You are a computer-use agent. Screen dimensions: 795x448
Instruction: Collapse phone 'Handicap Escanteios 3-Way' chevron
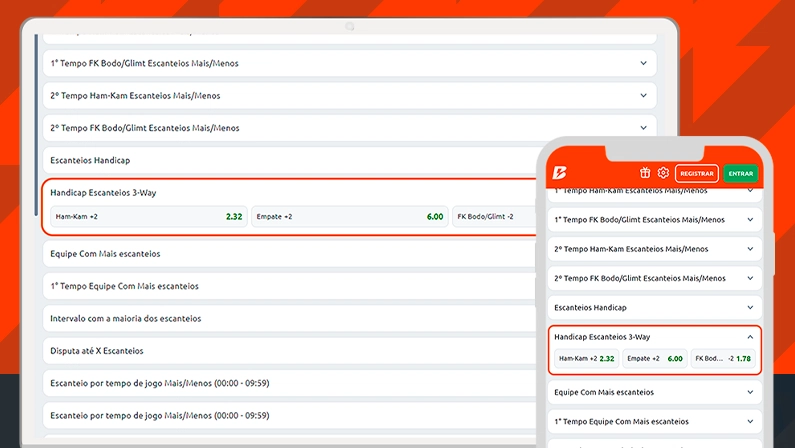point(750,337)
